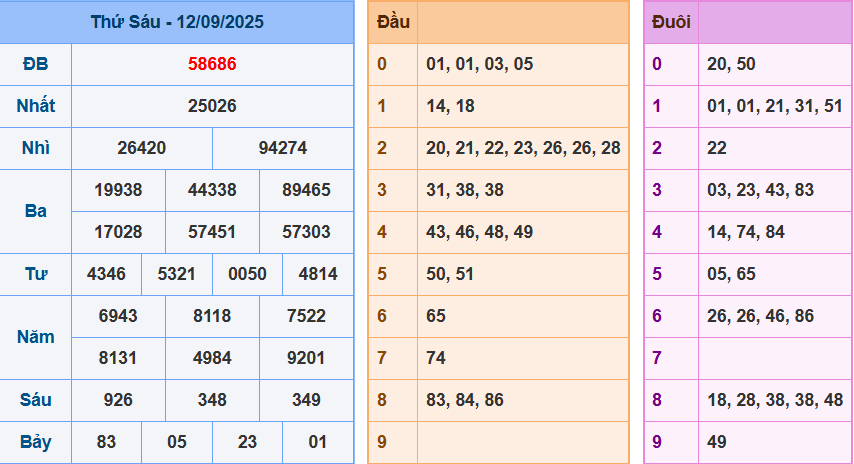Viewport: 854px width, 464px height.
Task: Click fifth prize number 4984
Action: pyautogui.click(x=212, y=357)
